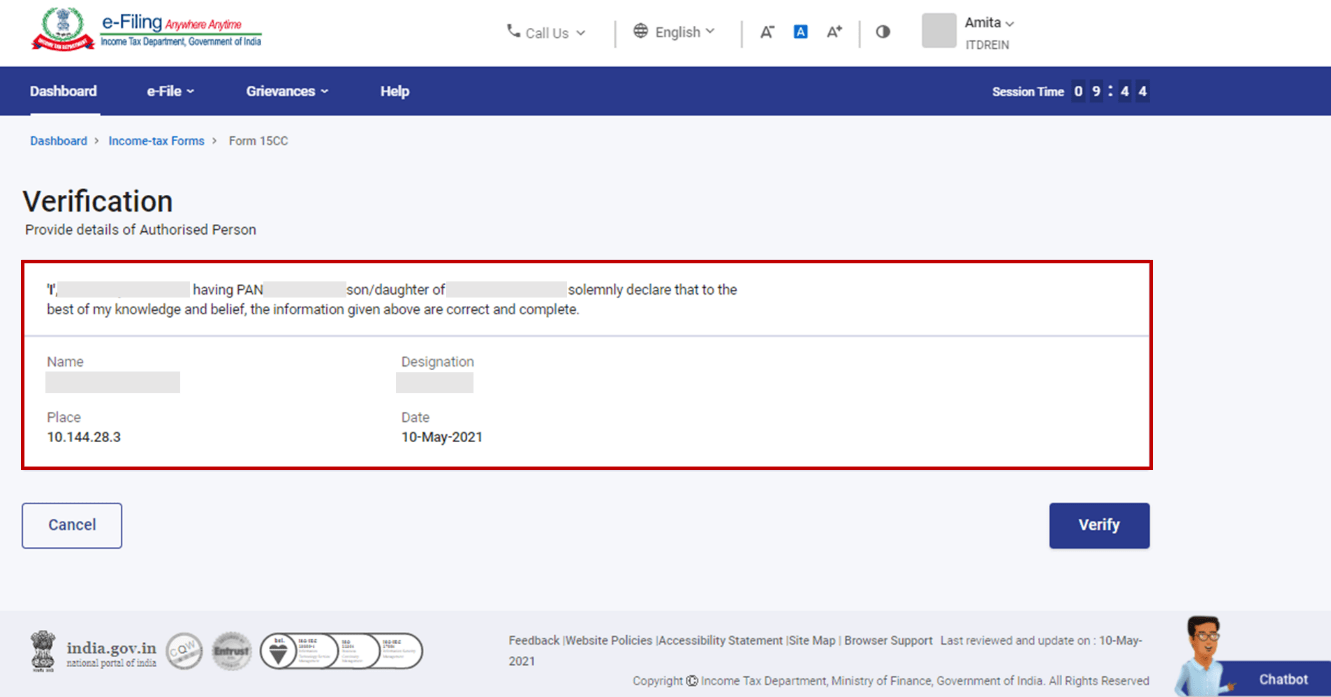Expand the Amita account menu
Screen dimensions: 1331x697
point(989,23)
